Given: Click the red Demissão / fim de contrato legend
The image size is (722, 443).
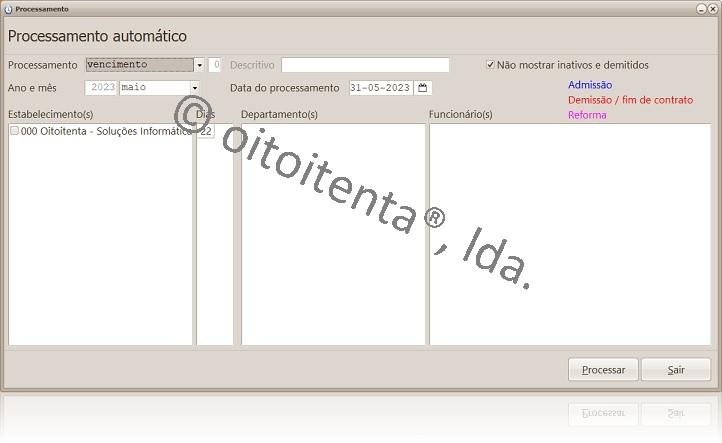Looking at the screenshot, I should tap(630, 100).
